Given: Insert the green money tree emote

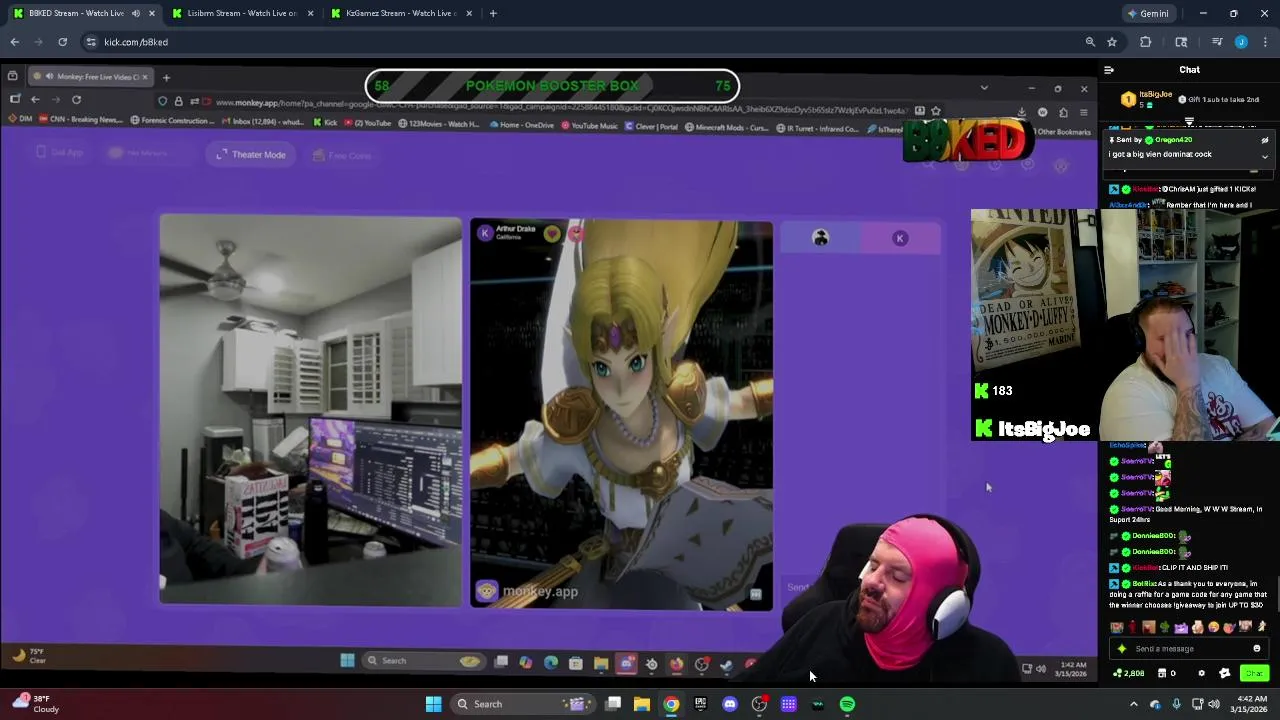Looking at the screenshot, I should [x=1165, y=627].
